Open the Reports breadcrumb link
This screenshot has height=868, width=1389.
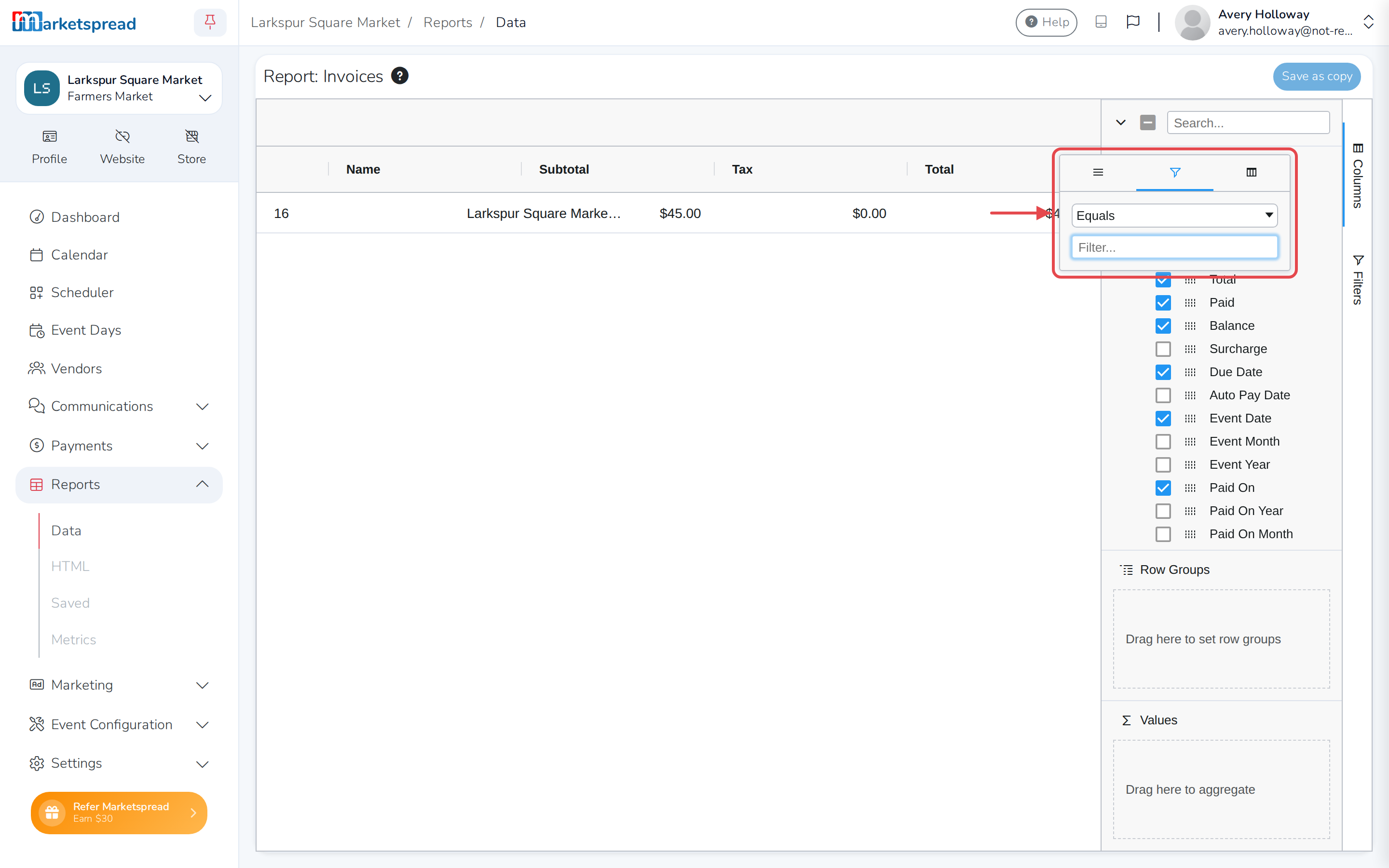point(448,22)
